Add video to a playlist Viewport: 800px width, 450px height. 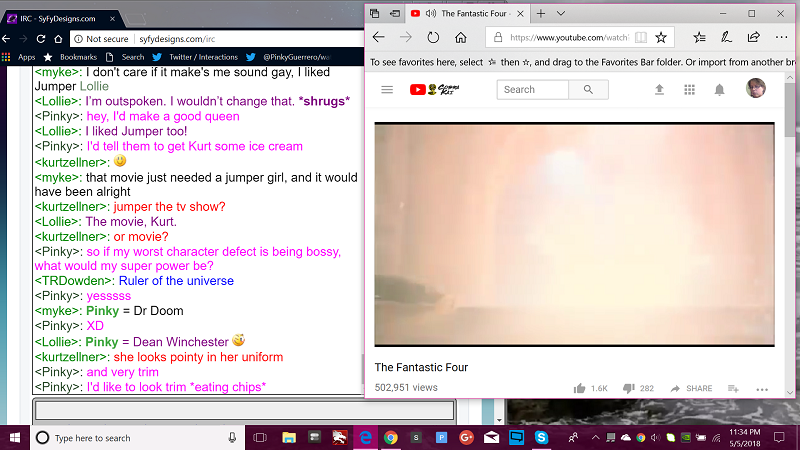tap(733, 388)
